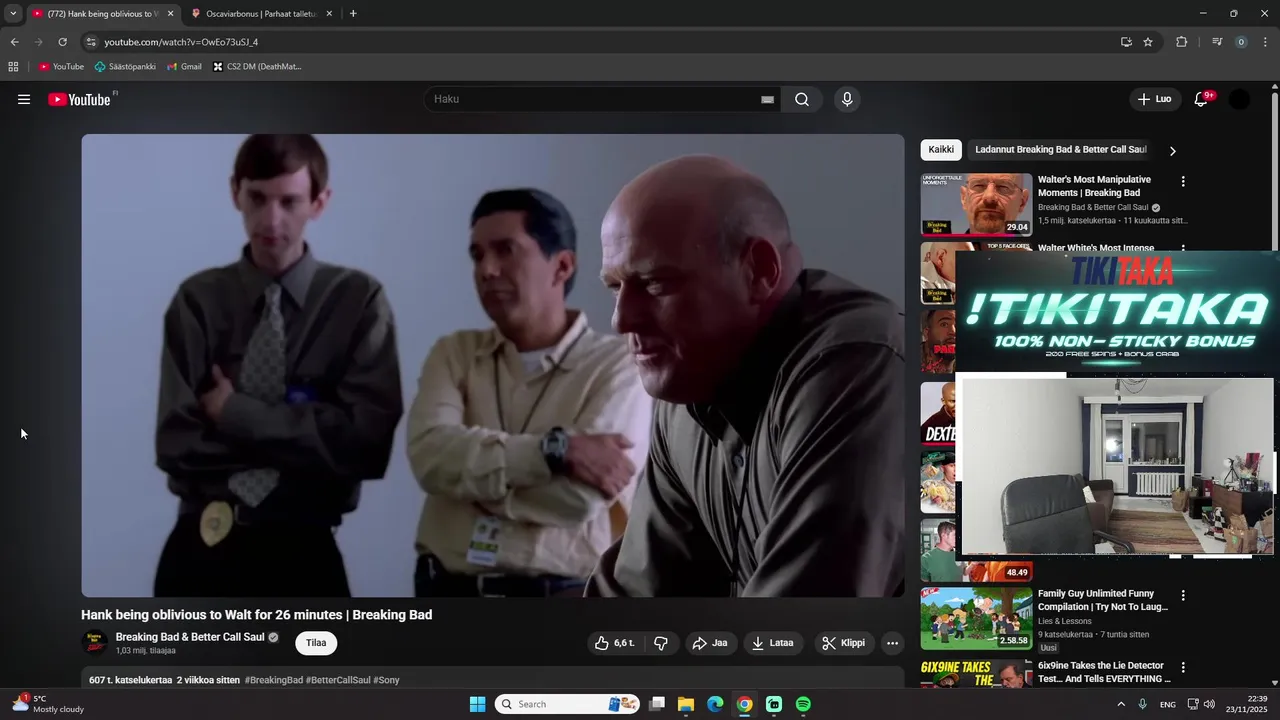Open Chrome tab search dropdown
Viewport: 1280px width, 720px height.
pyautogui.click(x=13, y=13)
